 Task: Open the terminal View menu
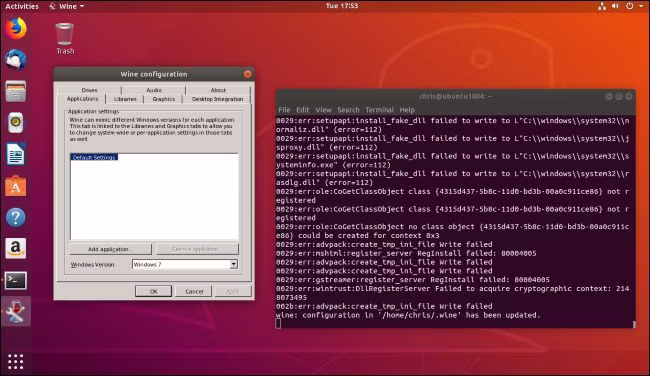click(x=323, y=110)
